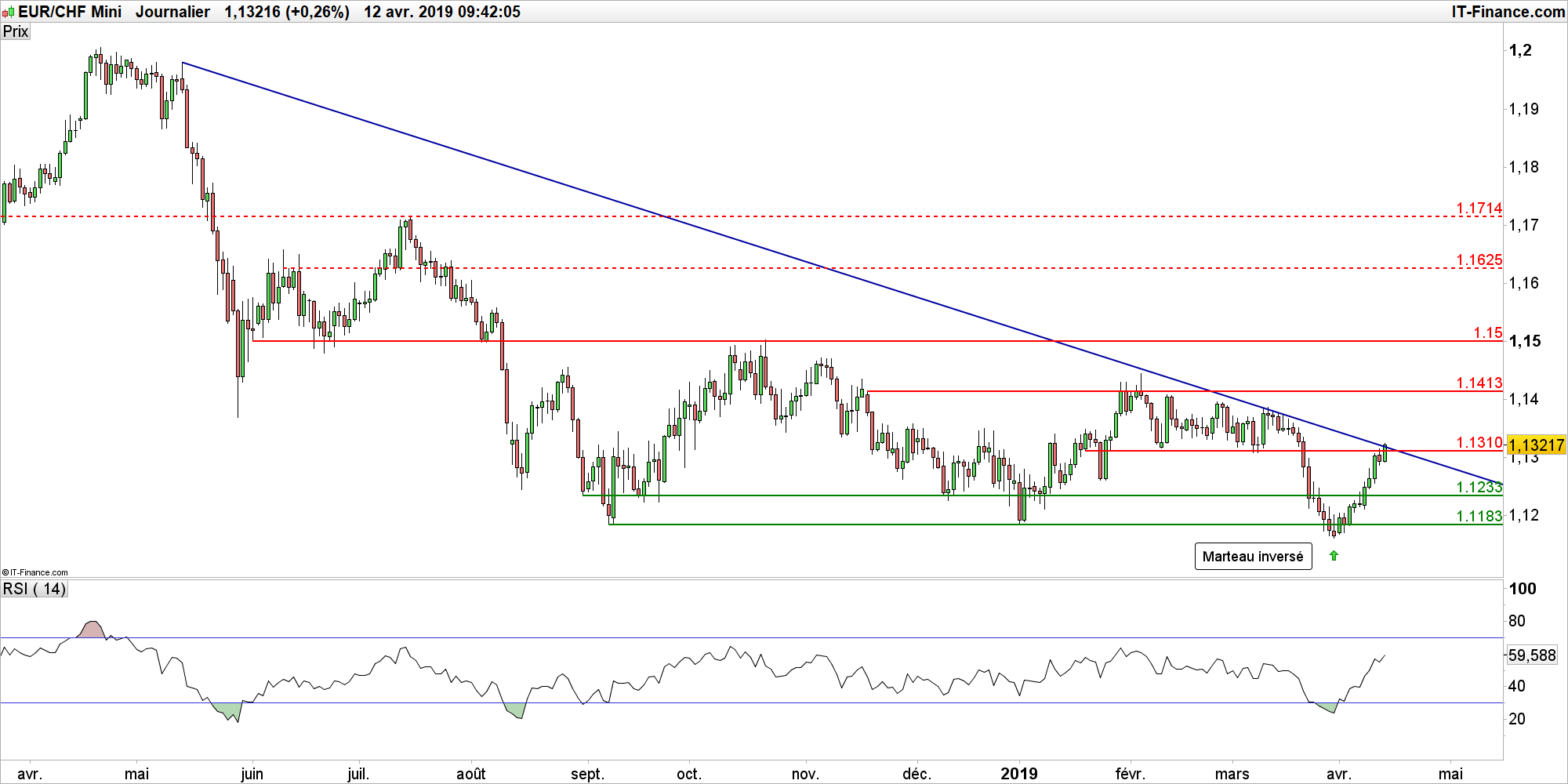Click the avr. label after mars
Viewport: 1568px width, 784px height.
coord(1338,774)
